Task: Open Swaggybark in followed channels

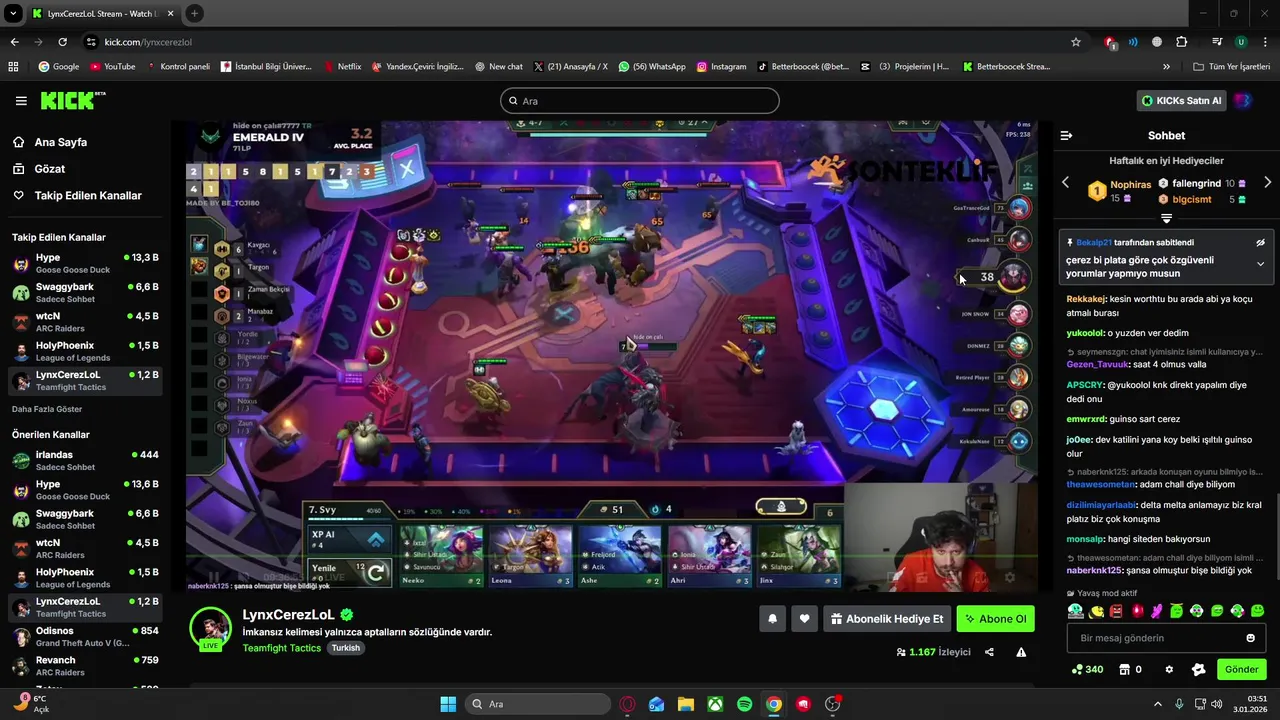Action: pos(85,293)
